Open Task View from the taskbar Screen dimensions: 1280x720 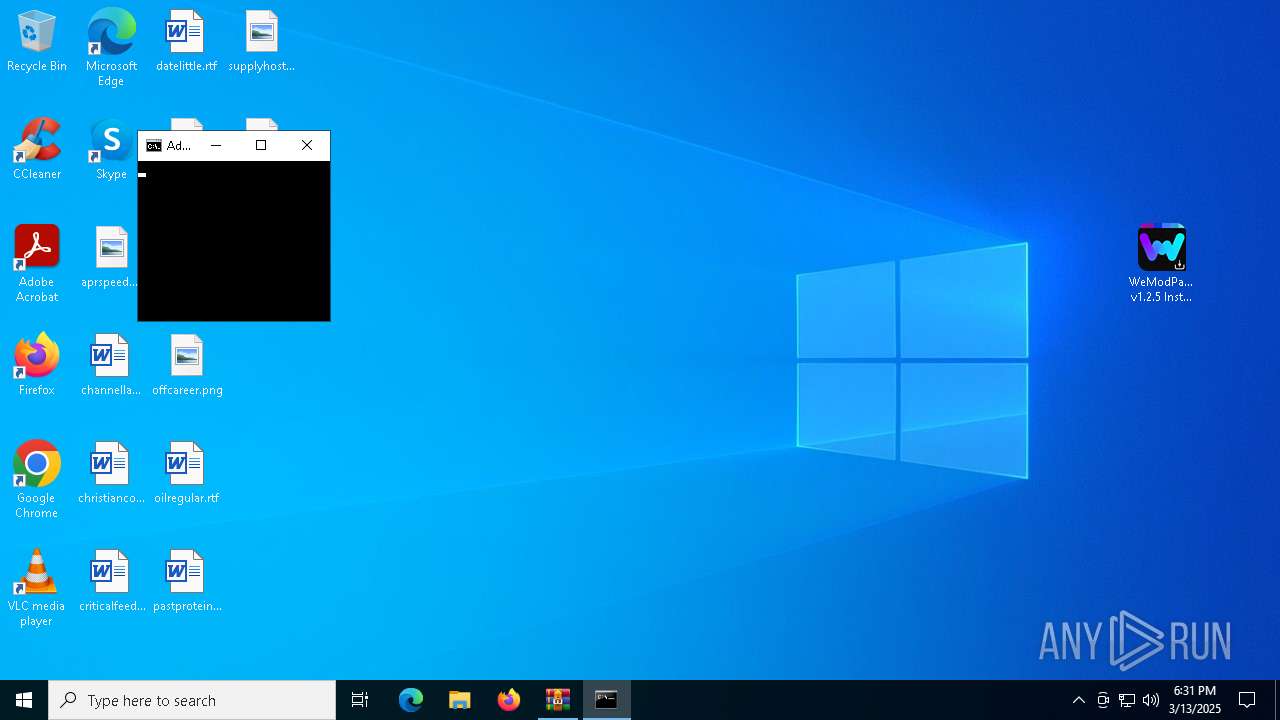pos(360,700)
